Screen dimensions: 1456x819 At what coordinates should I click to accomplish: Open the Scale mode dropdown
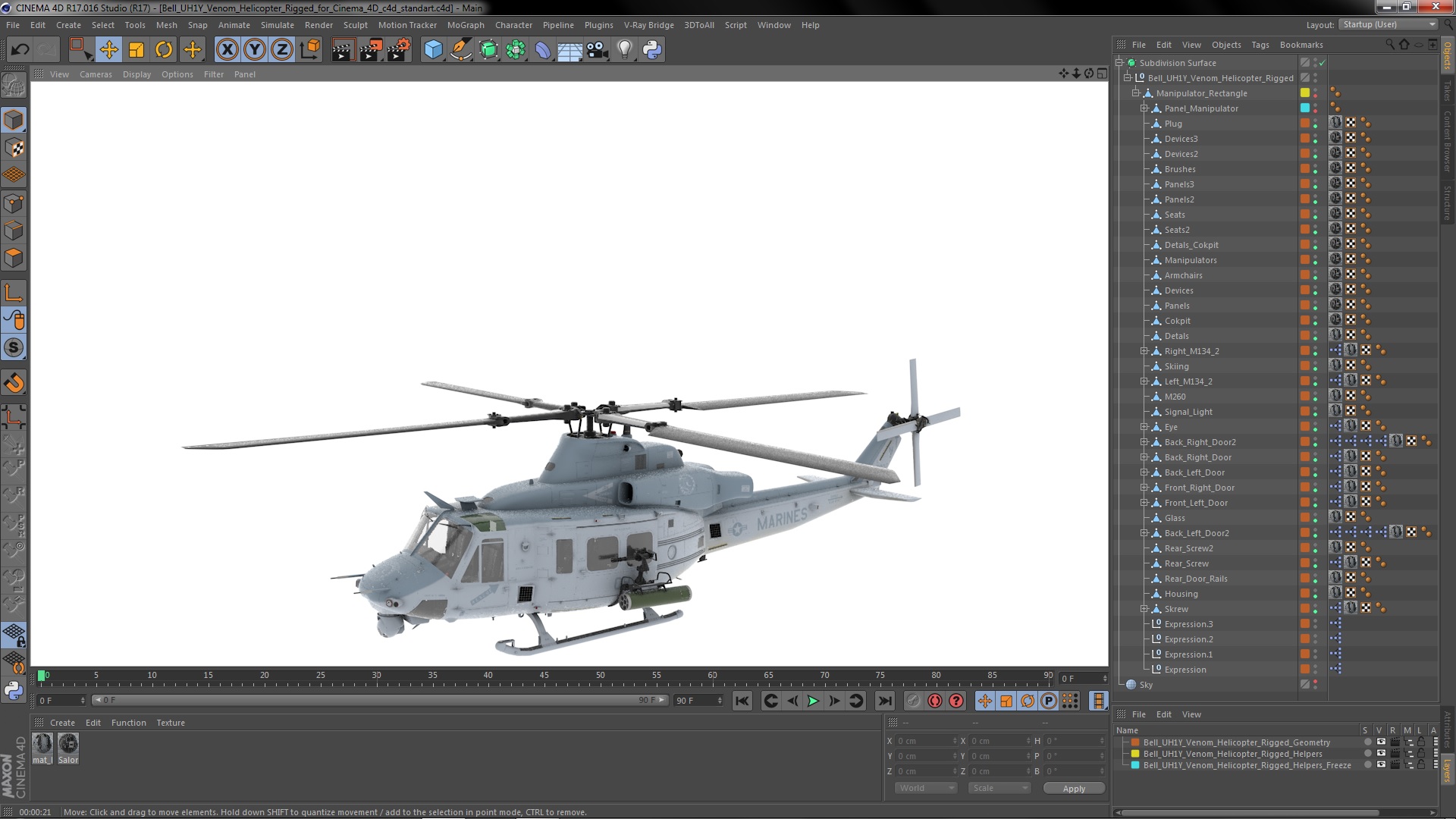point(999,789)
